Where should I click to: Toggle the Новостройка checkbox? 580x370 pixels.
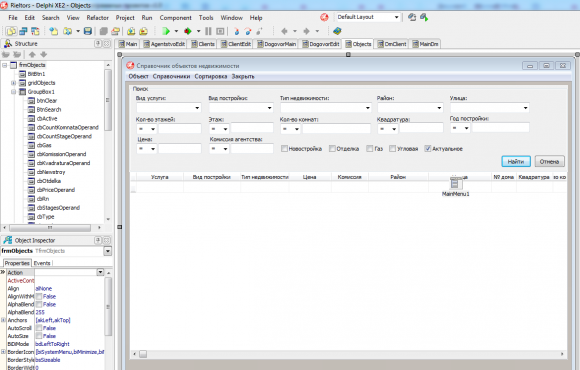pyautogui.click(x=284, y=148)
